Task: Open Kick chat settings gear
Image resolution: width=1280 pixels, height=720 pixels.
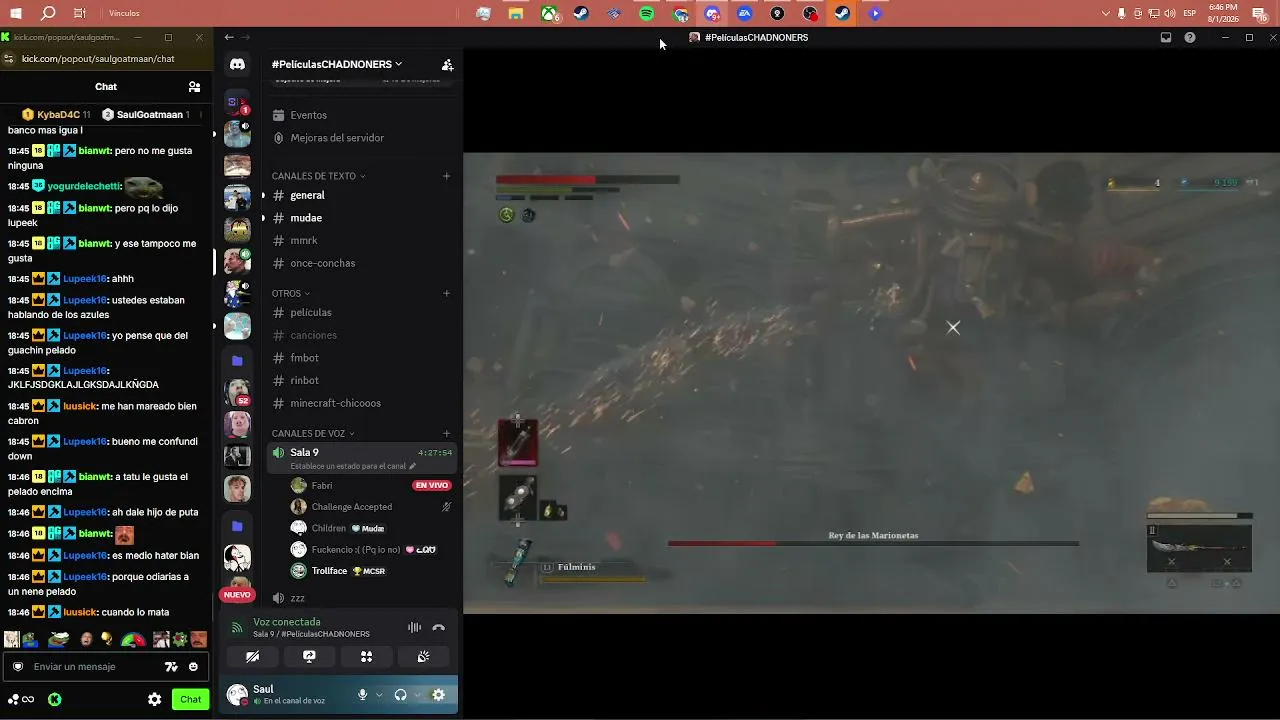Action: [155, 700]
